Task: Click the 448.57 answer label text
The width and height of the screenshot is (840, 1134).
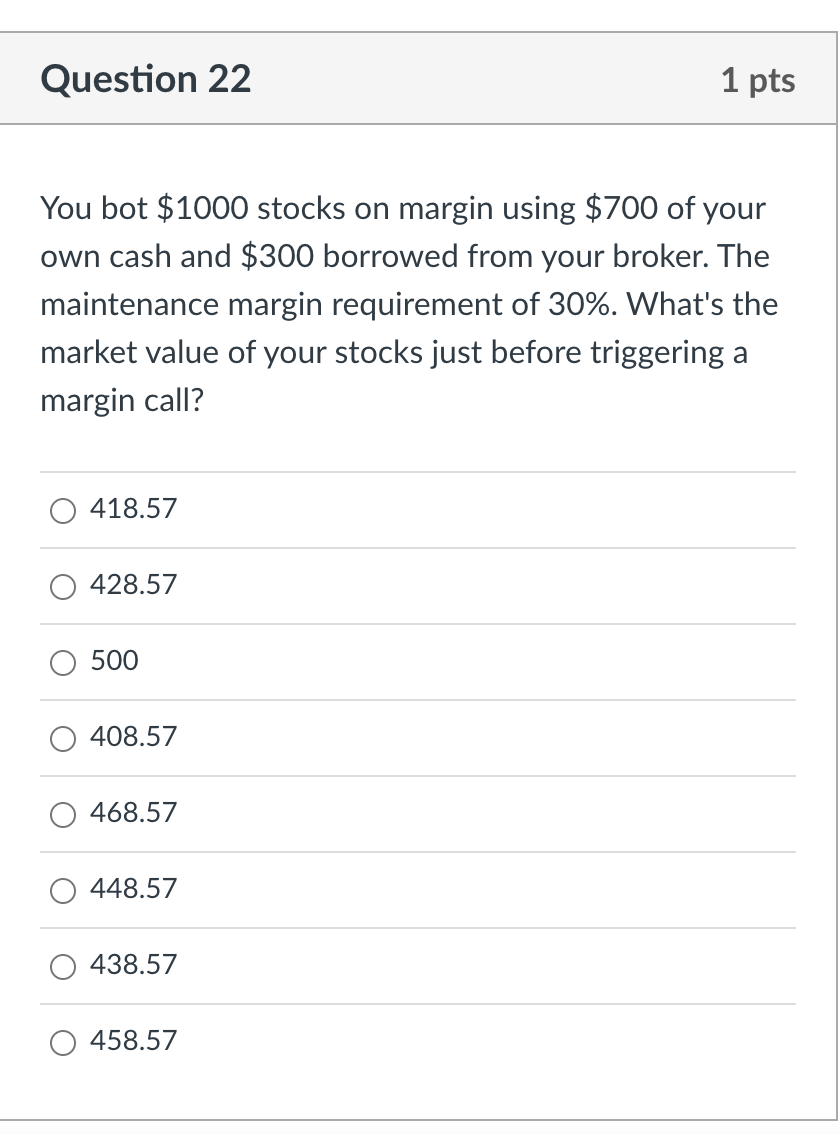Action: click(x=134, y=889)
